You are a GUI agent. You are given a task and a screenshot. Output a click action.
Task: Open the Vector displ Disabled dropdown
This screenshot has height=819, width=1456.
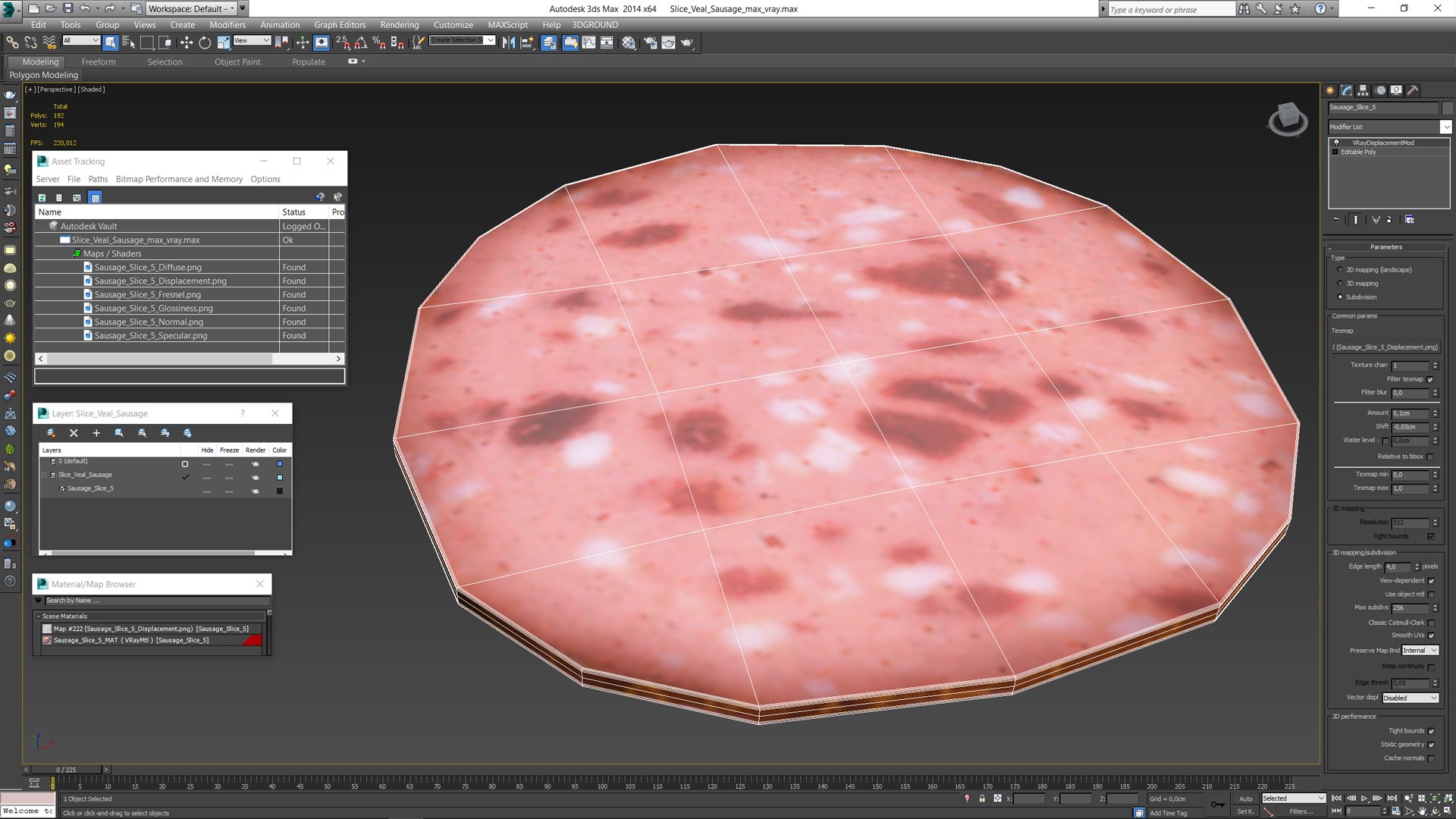pos(1410,698)
